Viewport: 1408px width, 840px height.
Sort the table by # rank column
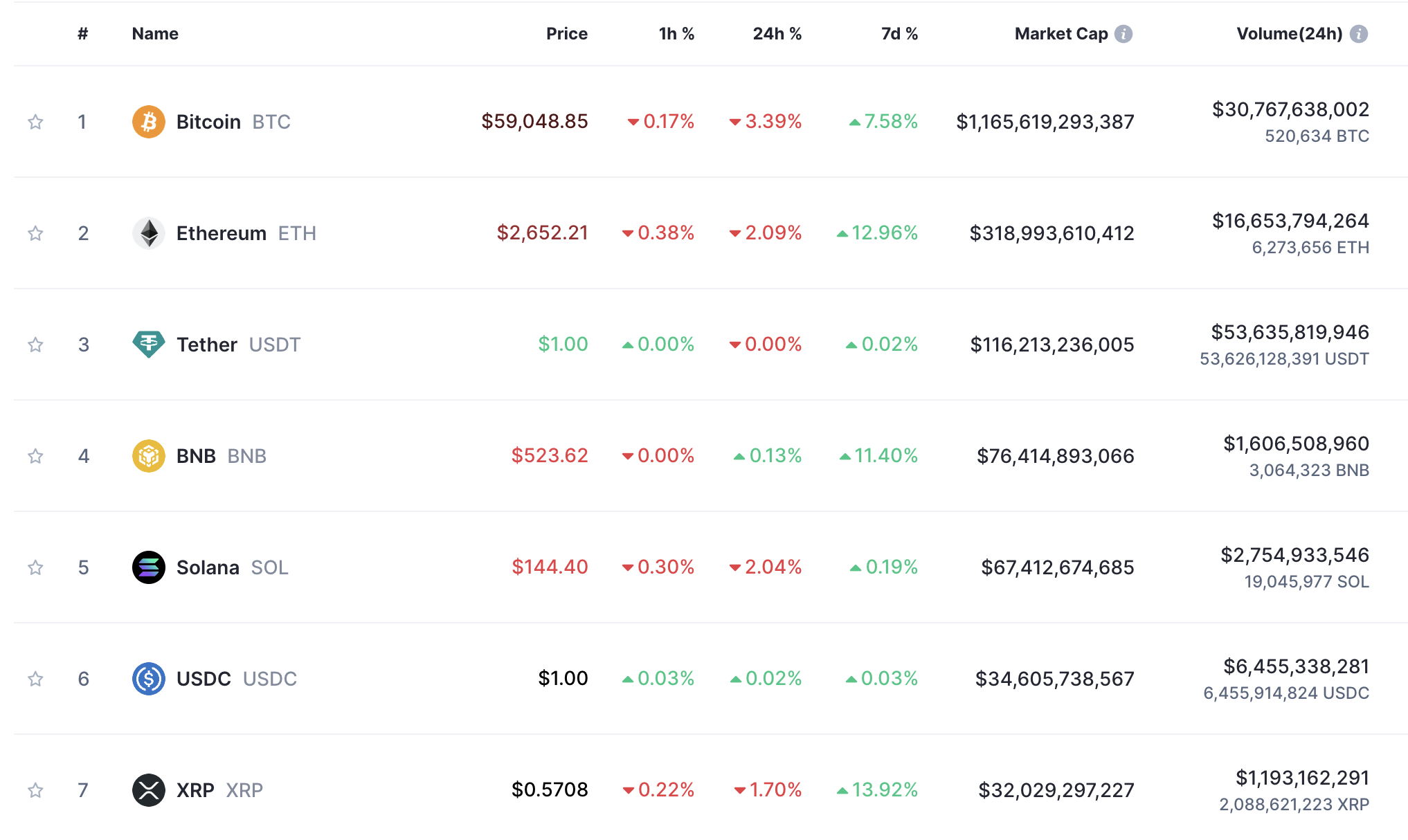pyautogui.click(x=83, y=34)
